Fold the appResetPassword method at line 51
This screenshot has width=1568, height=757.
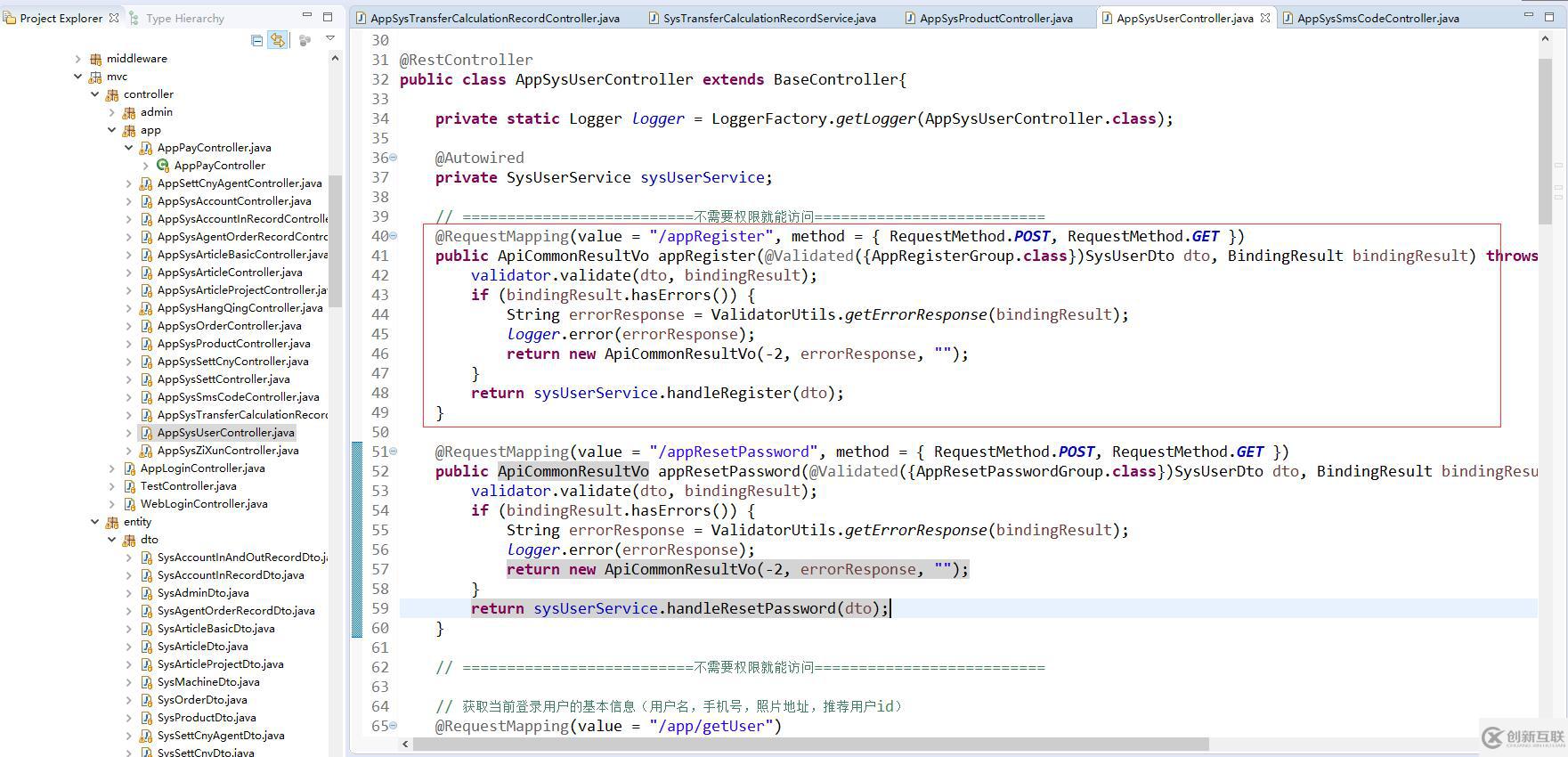tap(394, 452)
